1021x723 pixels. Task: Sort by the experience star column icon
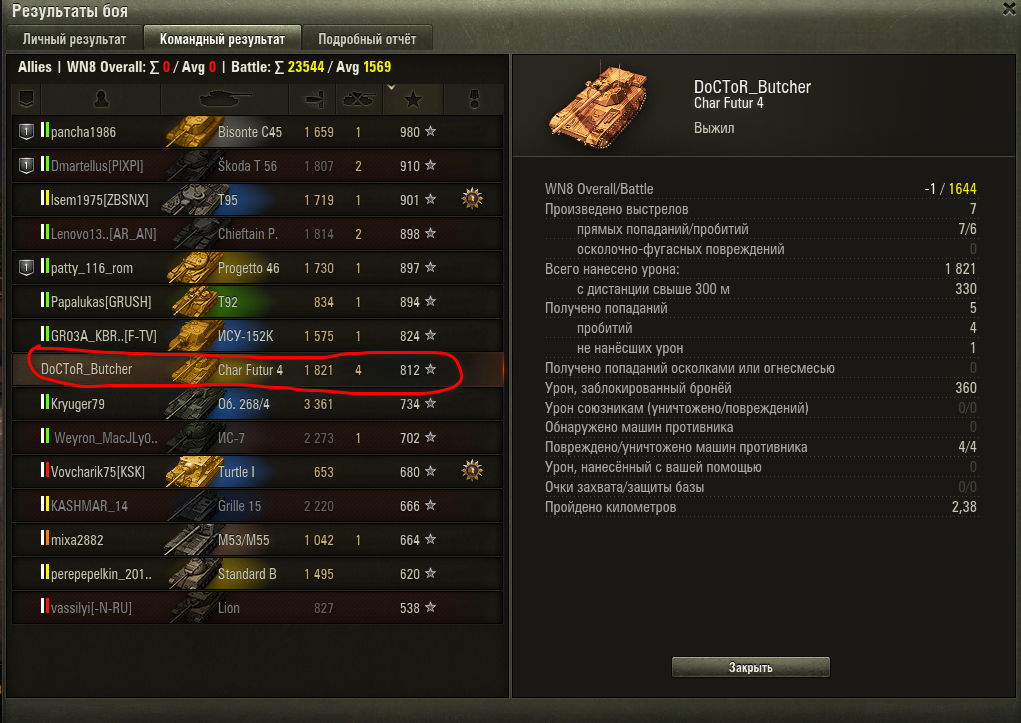(413, 100)
